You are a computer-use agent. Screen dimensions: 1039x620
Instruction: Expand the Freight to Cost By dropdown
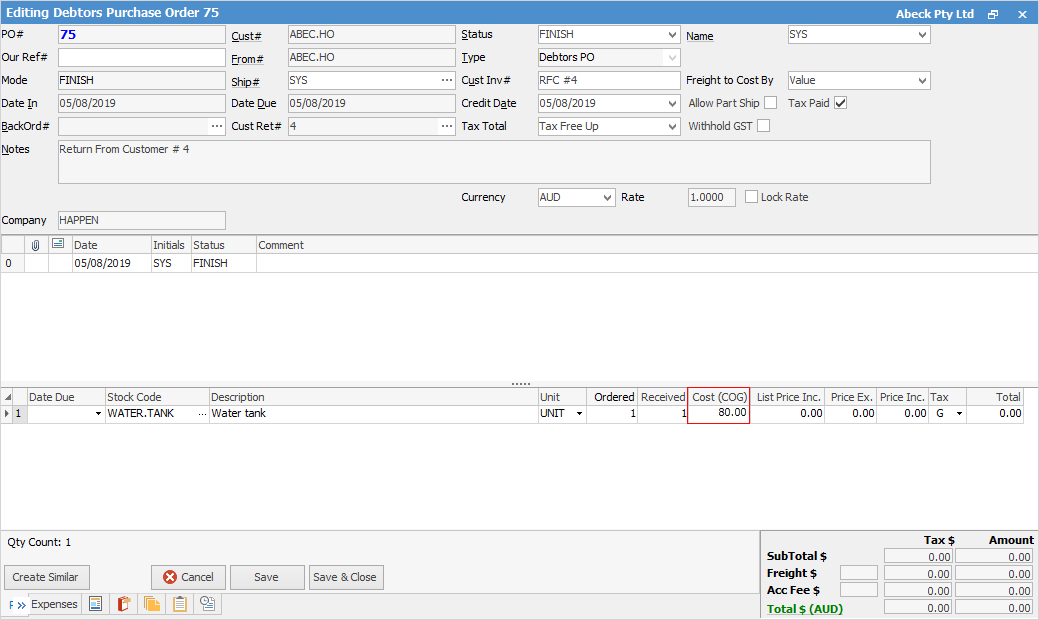click(921, 80)
